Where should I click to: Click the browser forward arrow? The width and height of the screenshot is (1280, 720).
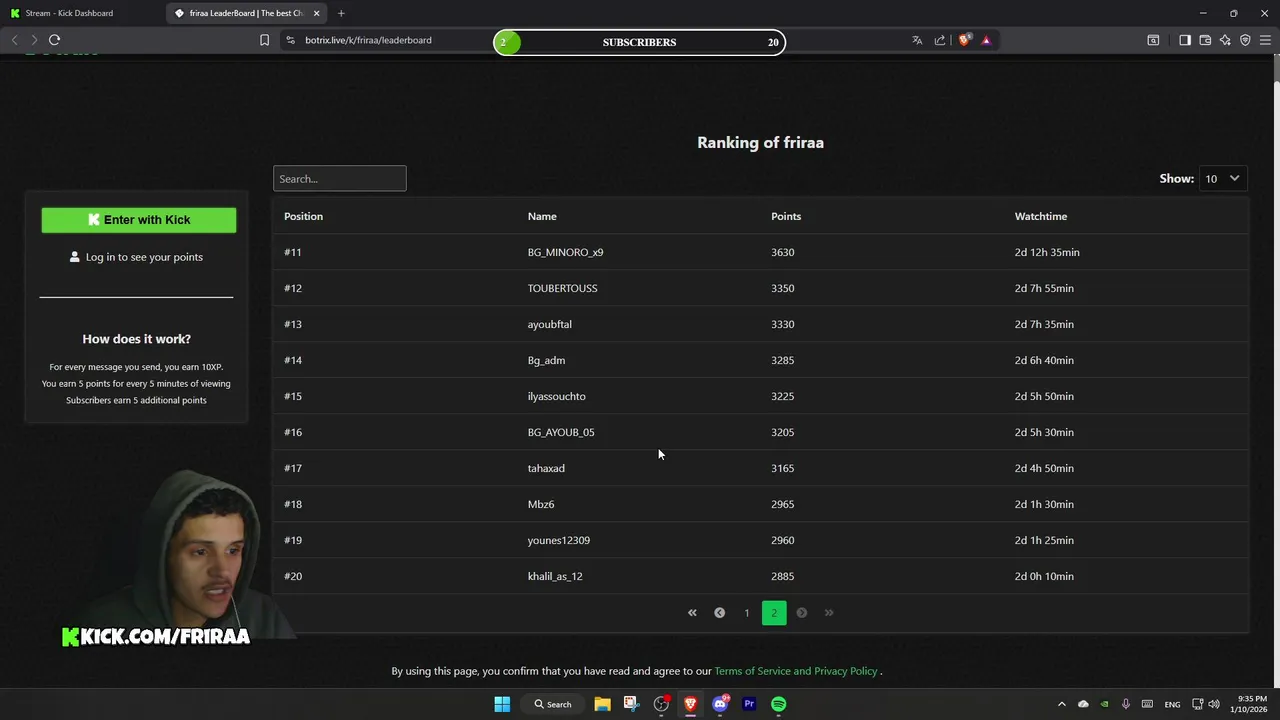click(x=34, y=40)
